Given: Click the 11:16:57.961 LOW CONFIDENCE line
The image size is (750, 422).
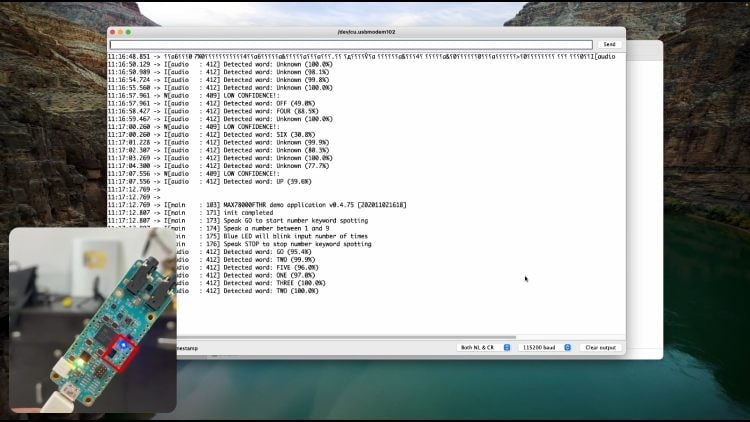Looking at the screenshot, I should click(x=194, y=96).
